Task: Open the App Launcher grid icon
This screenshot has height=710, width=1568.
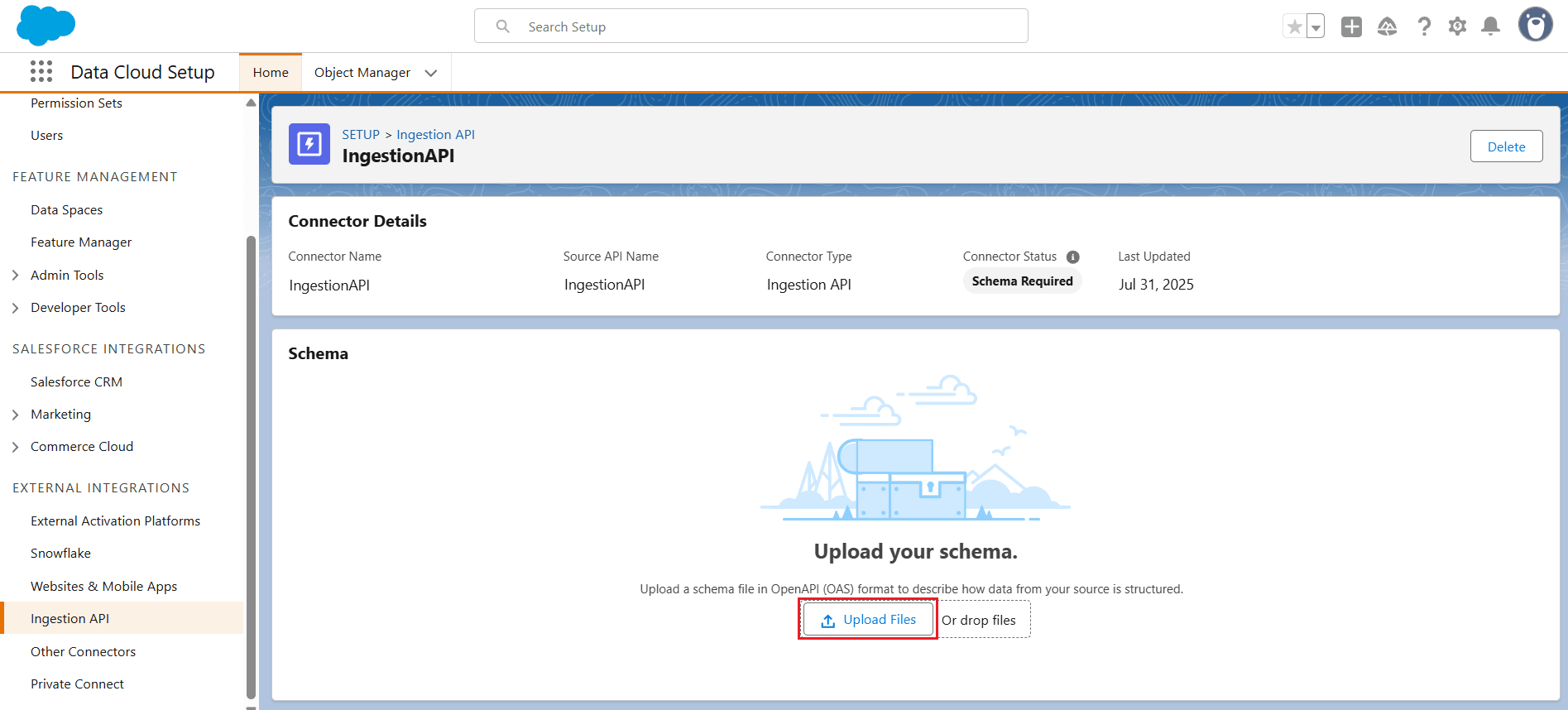Action: click(41, 72)
